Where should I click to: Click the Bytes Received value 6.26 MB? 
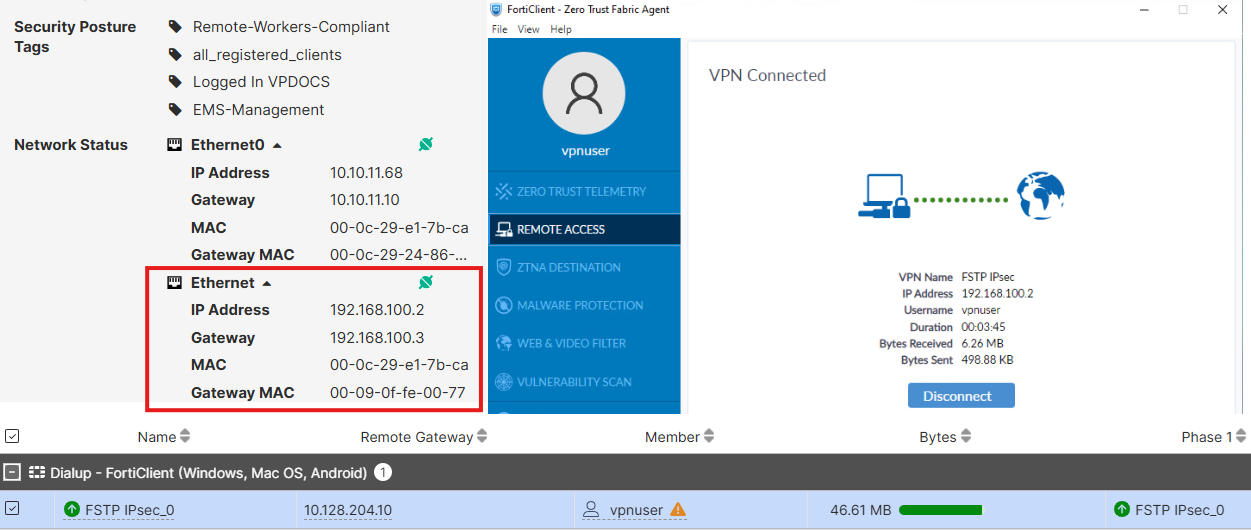(x=983, y=343)
